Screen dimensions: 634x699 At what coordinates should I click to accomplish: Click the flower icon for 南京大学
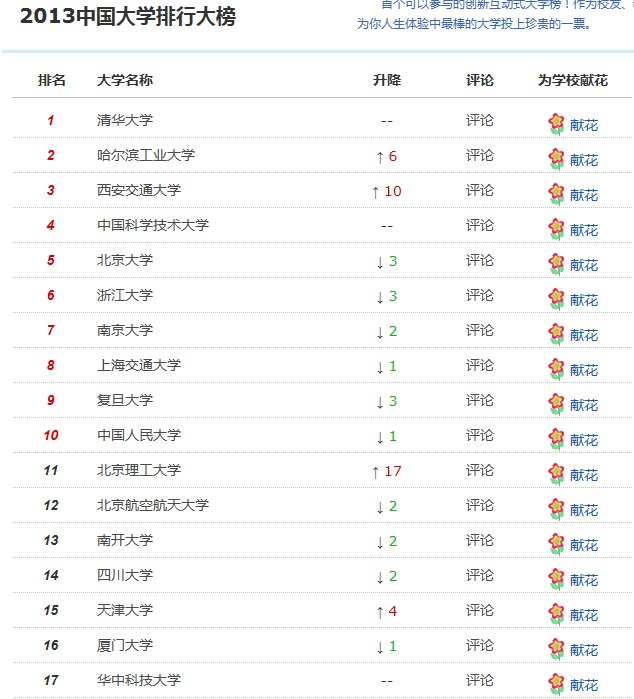pos(556,334)
